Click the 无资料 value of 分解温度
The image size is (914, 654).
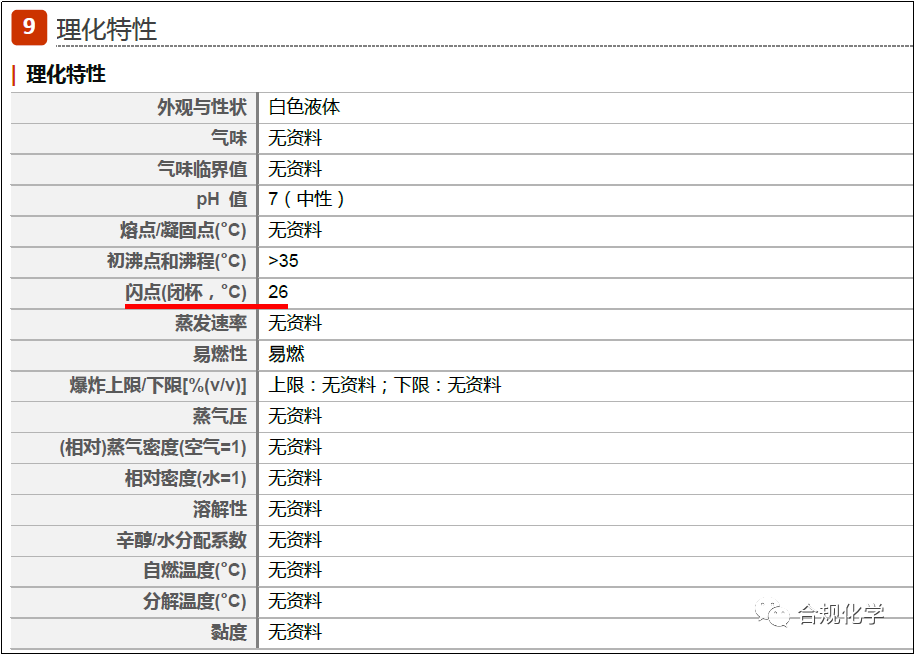coord(295,601)
